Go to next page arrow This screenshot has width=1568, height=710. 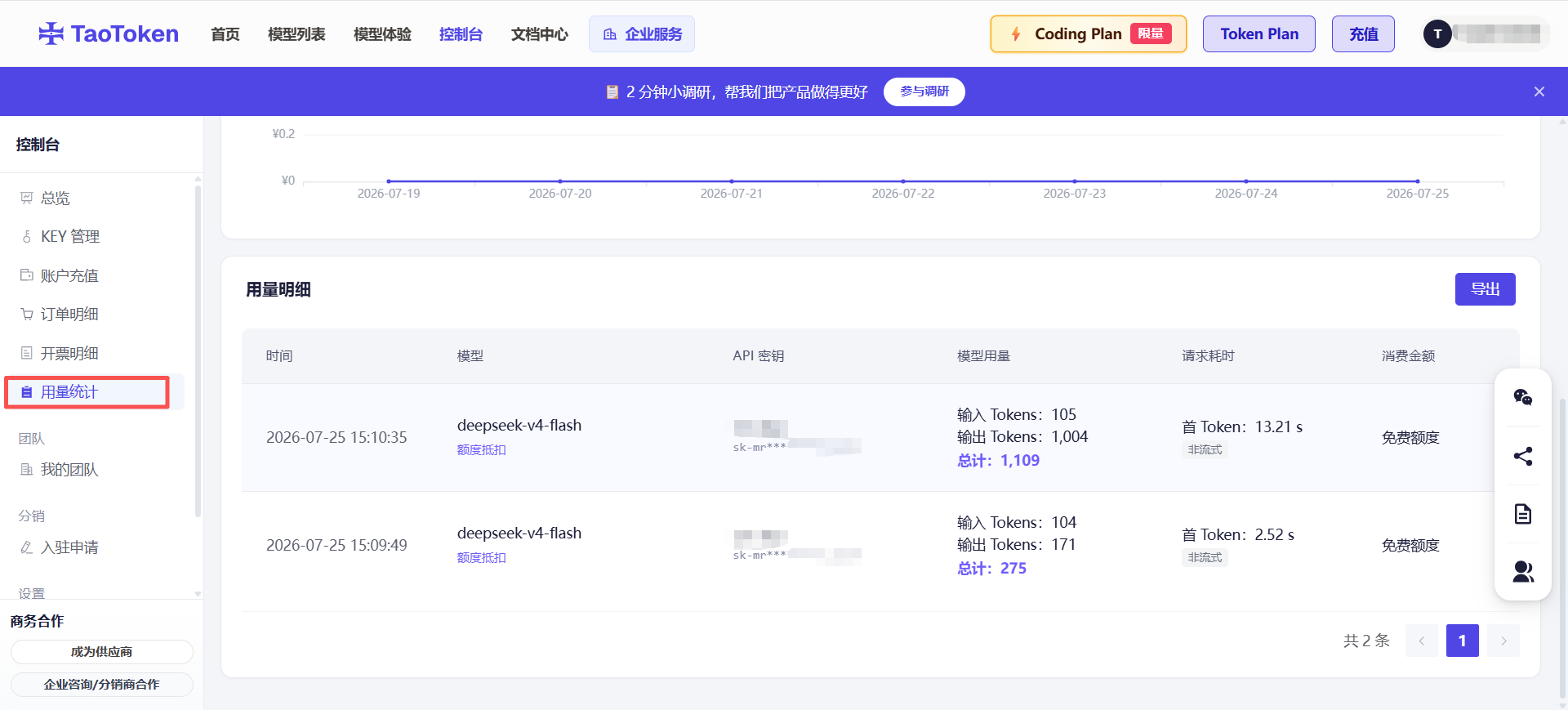1503,641
